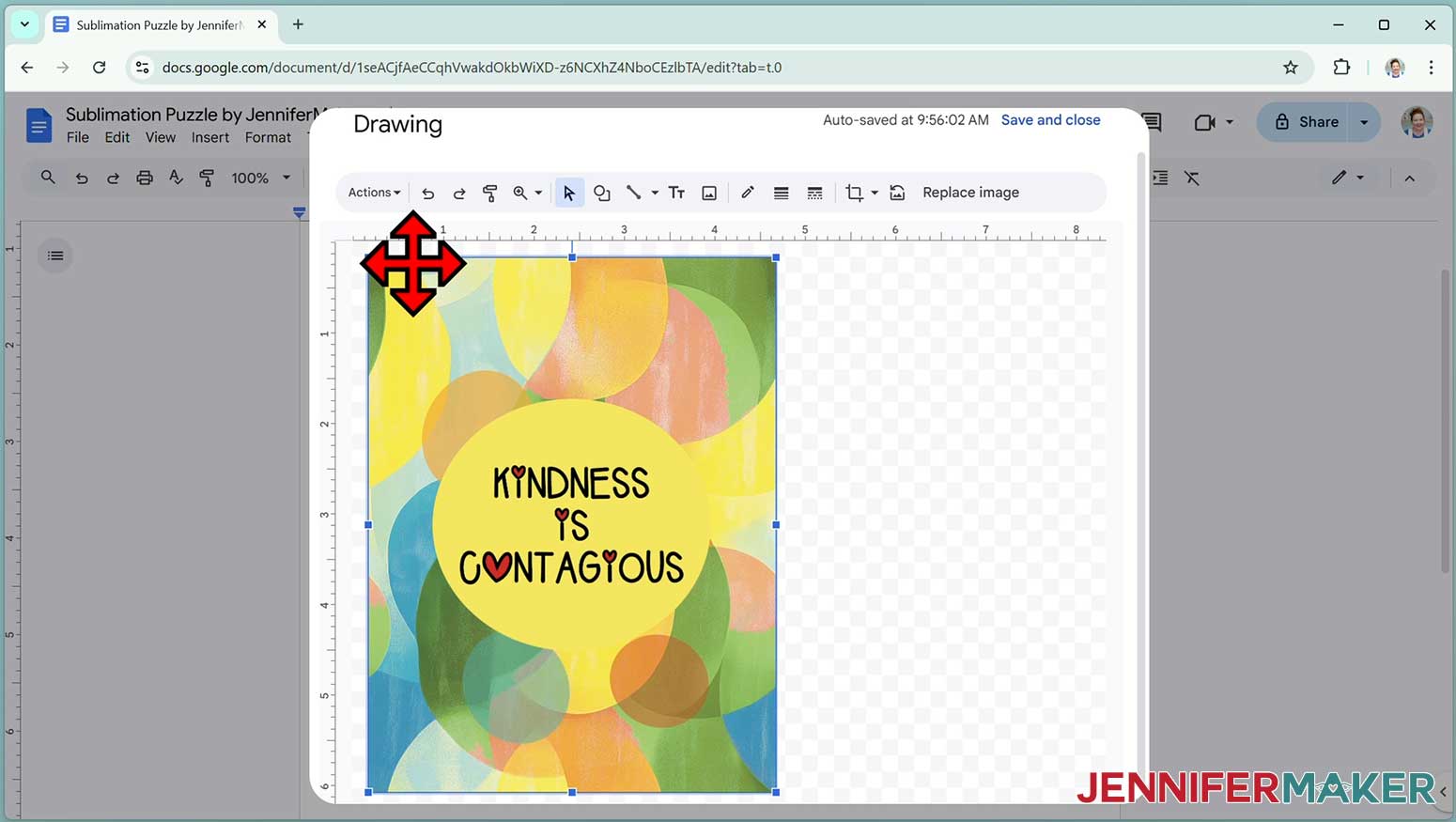Open the document outline icon
Image resolution: width=1456 pixels, height=822 pixels.
coord(55,256)
